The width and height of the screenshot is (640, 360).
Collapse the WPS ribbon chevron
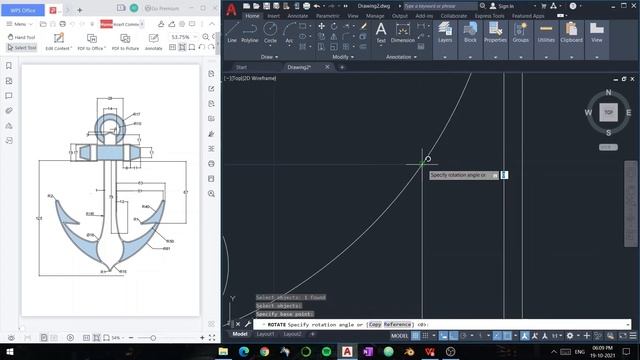pos(211,24)
